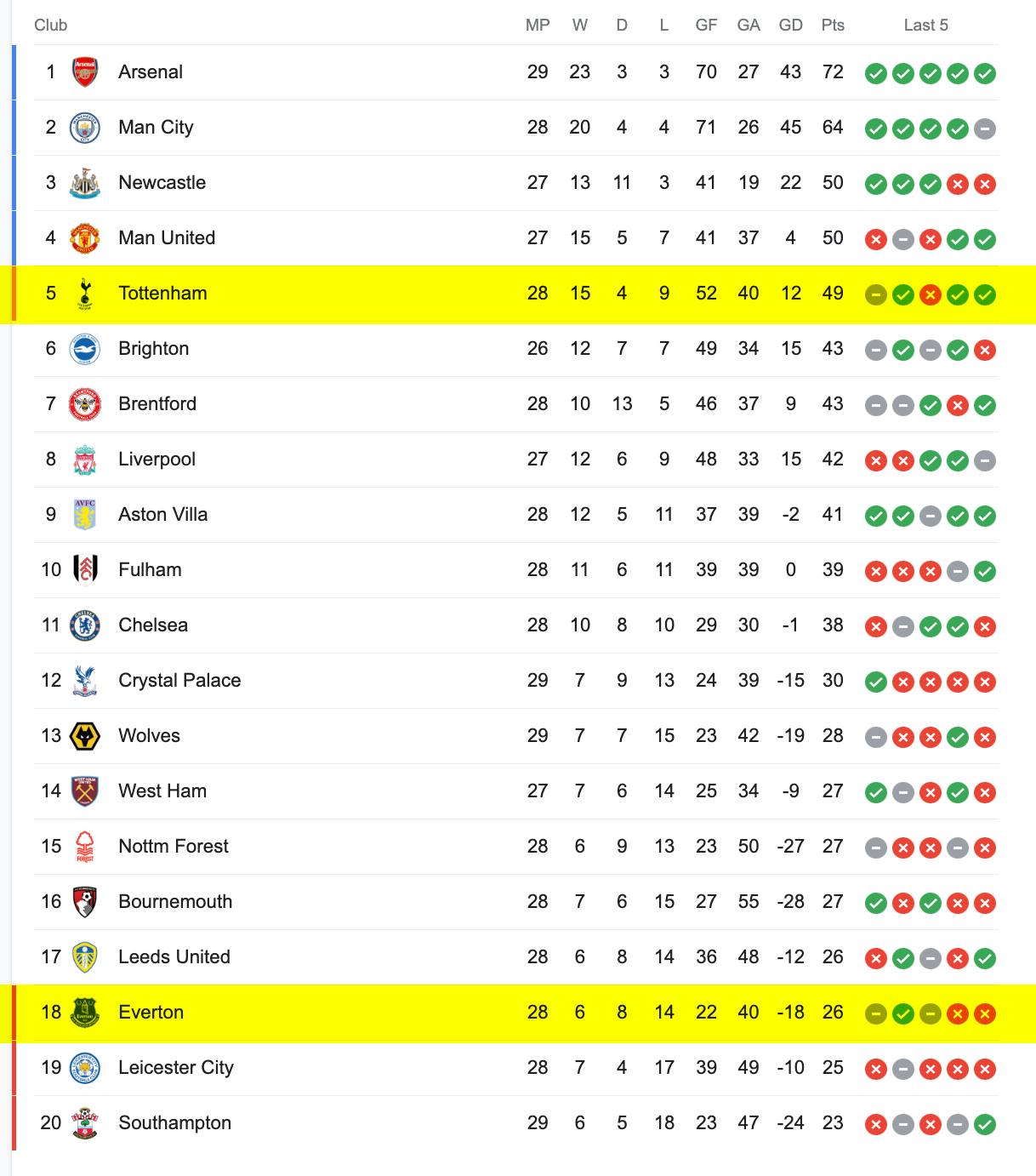This screenshot has width=1036, height=1176.
Task: Click the Everton crest icon
Action: click(x=84, y=1013)
